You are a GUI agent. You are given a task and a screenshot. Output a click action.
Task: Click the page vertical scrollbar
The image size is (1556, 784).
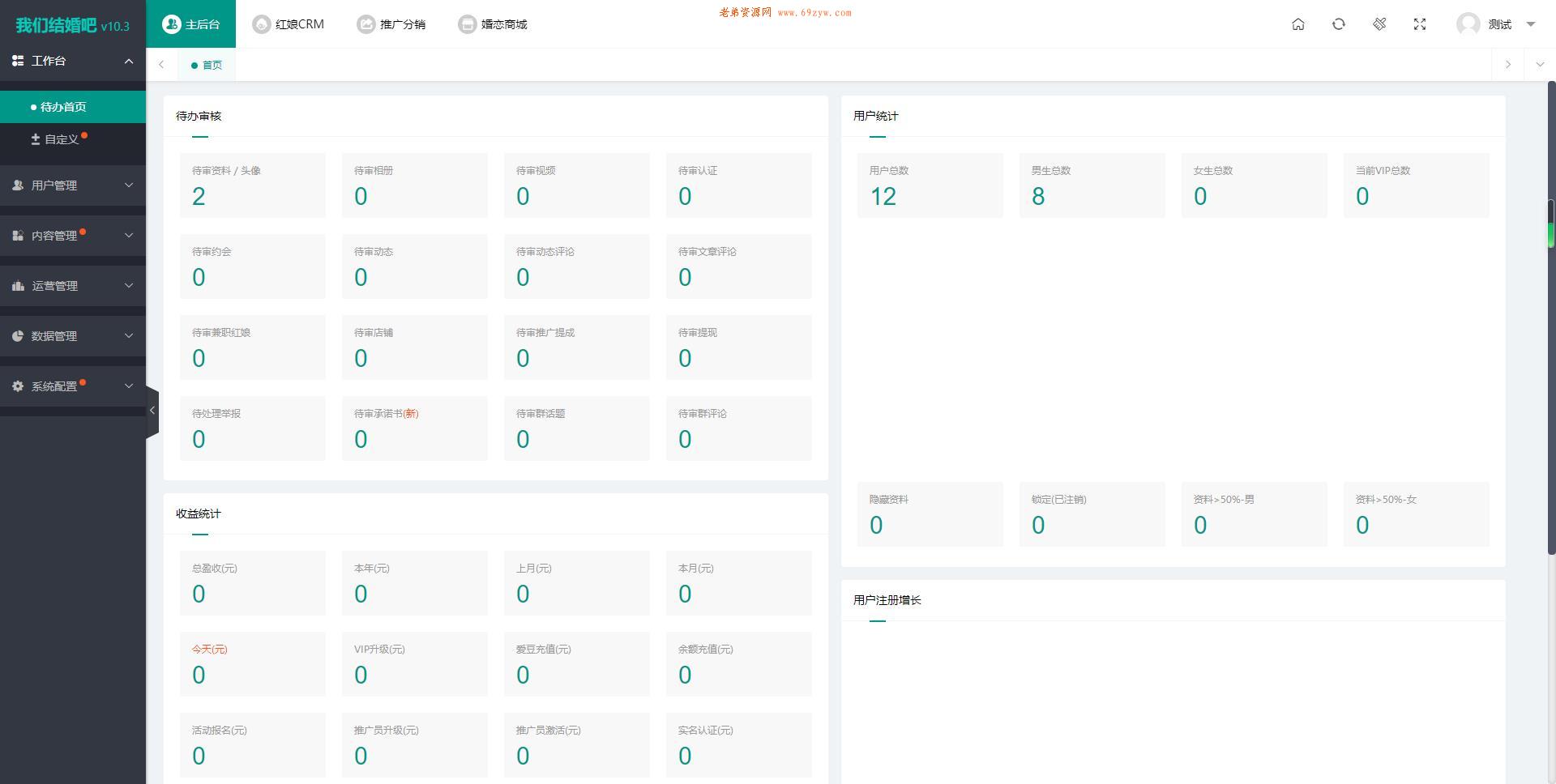coord(1551,317)
